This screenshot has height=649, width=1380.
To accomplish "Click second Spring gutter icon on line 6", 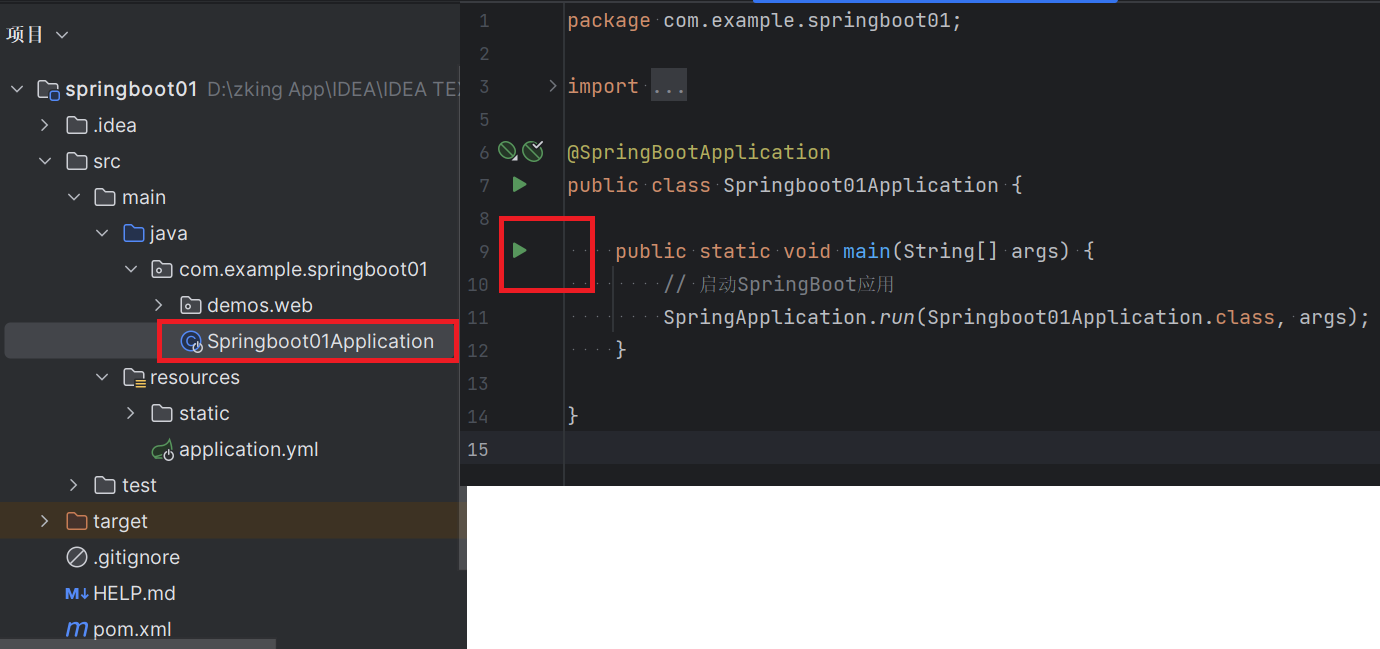I will click(x=534, y=150).
